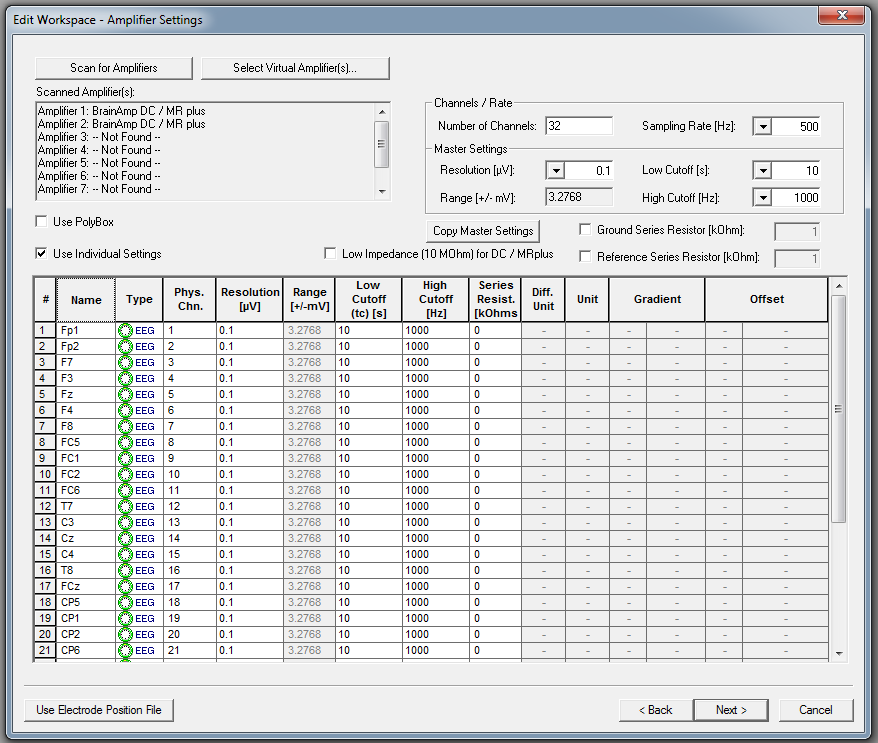Click the EEG type icon for C3 row

tap(125, 522)
